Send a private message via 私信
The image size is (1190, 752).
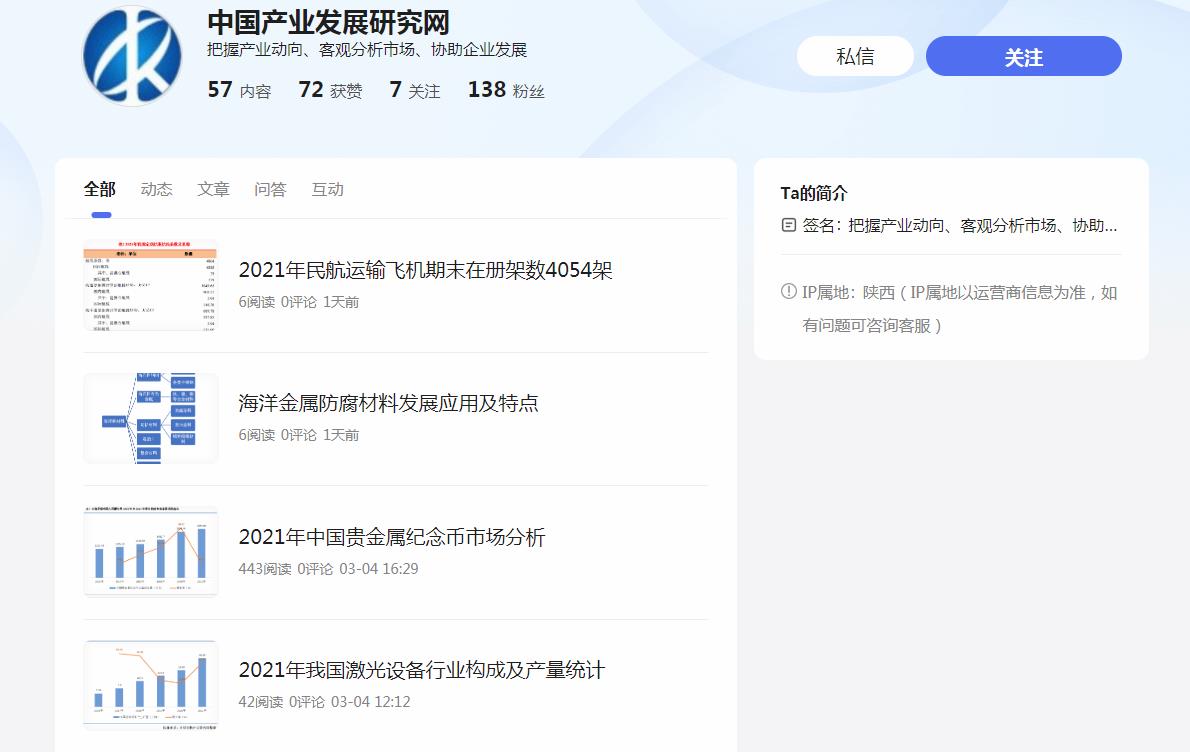(x=855, y=56)
